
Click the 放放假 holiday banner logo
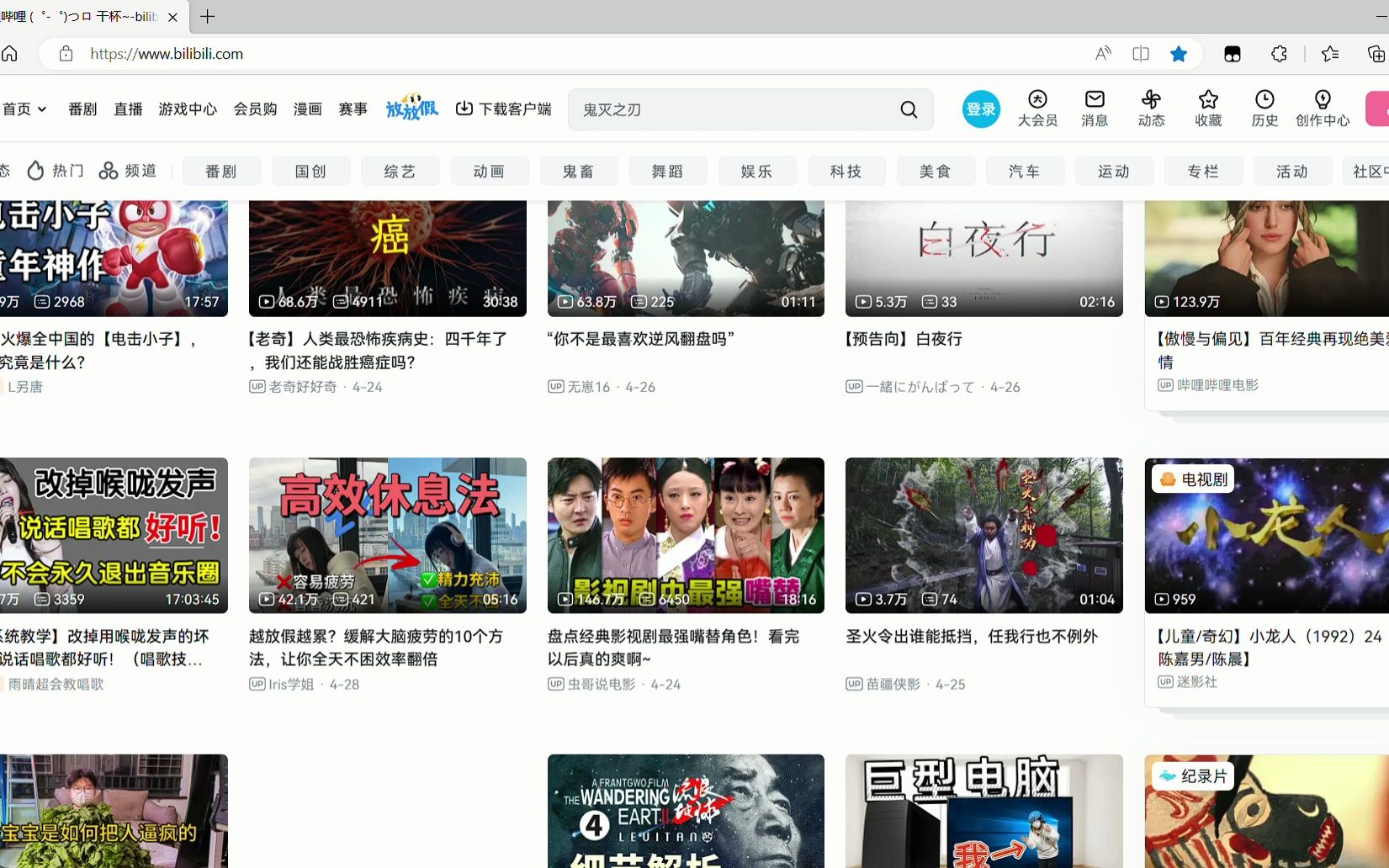pos(412,107)
